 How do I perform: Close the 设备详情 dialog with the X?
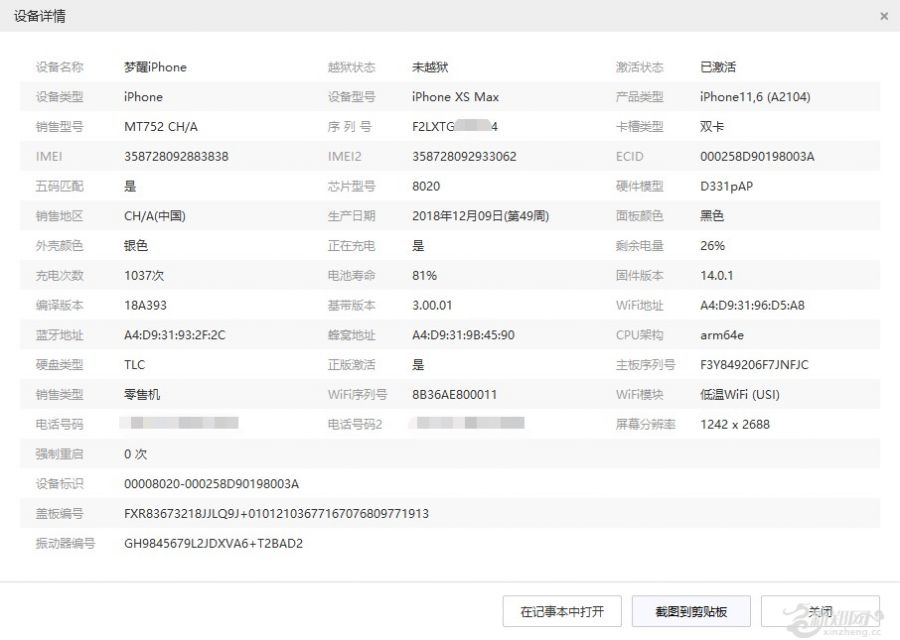pos(884,17)
